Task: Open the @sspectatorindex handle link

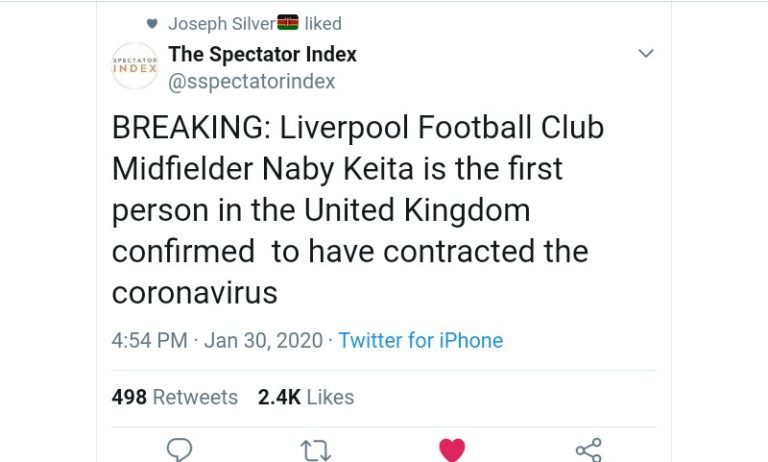Action: [x=252, y=81]
